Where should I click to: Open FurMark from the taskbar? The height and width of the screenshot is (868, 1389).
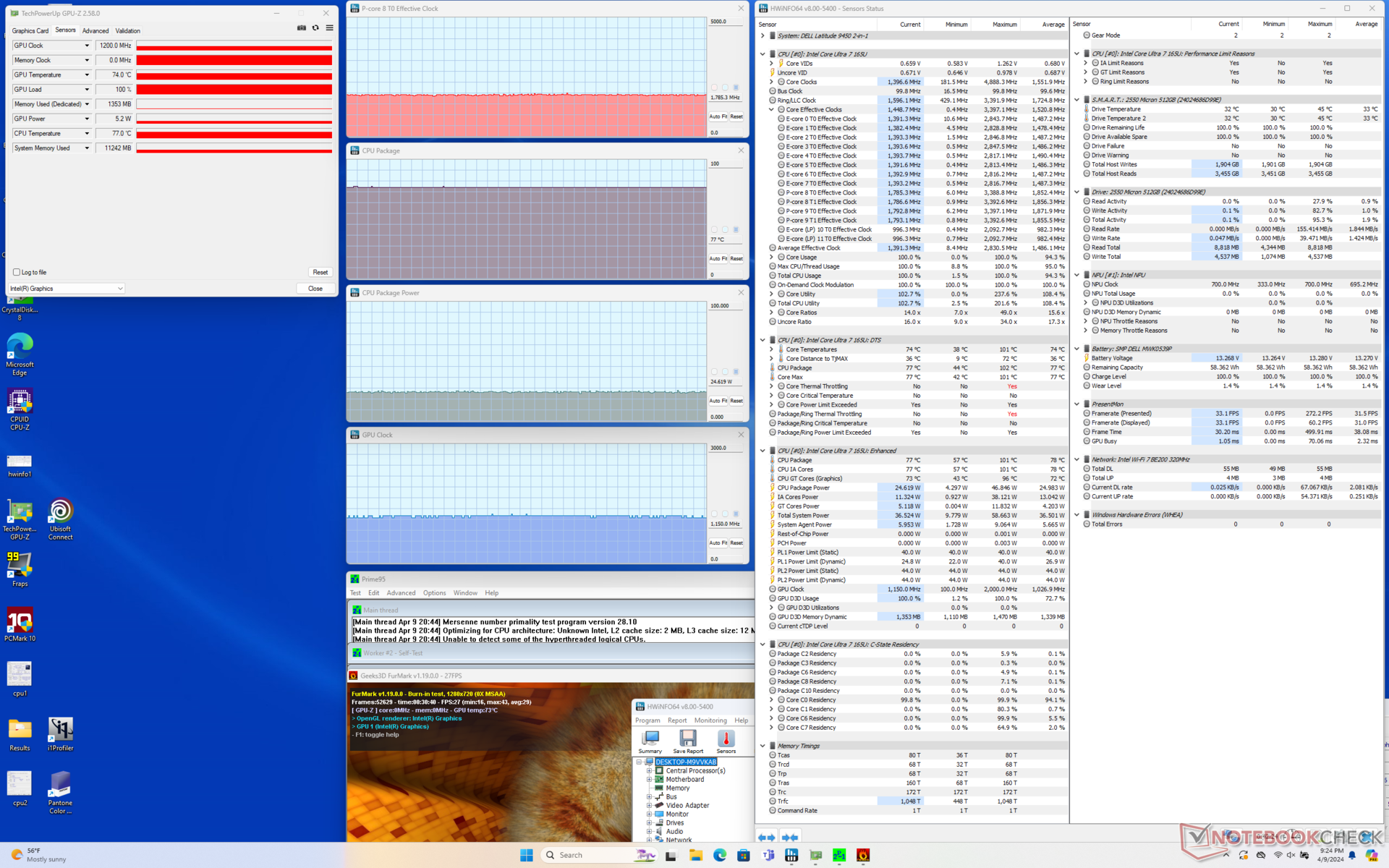[863, 855]
